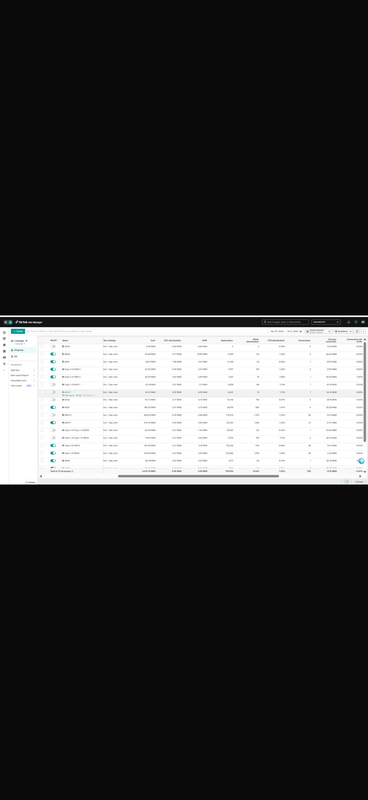
Task: Open the user avatar in top-right corner
Action: [x=363, y=322]
